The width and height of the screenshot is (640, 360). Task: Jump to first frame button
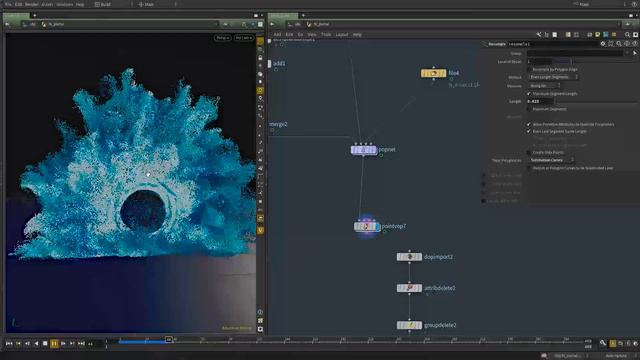point(9,344)
